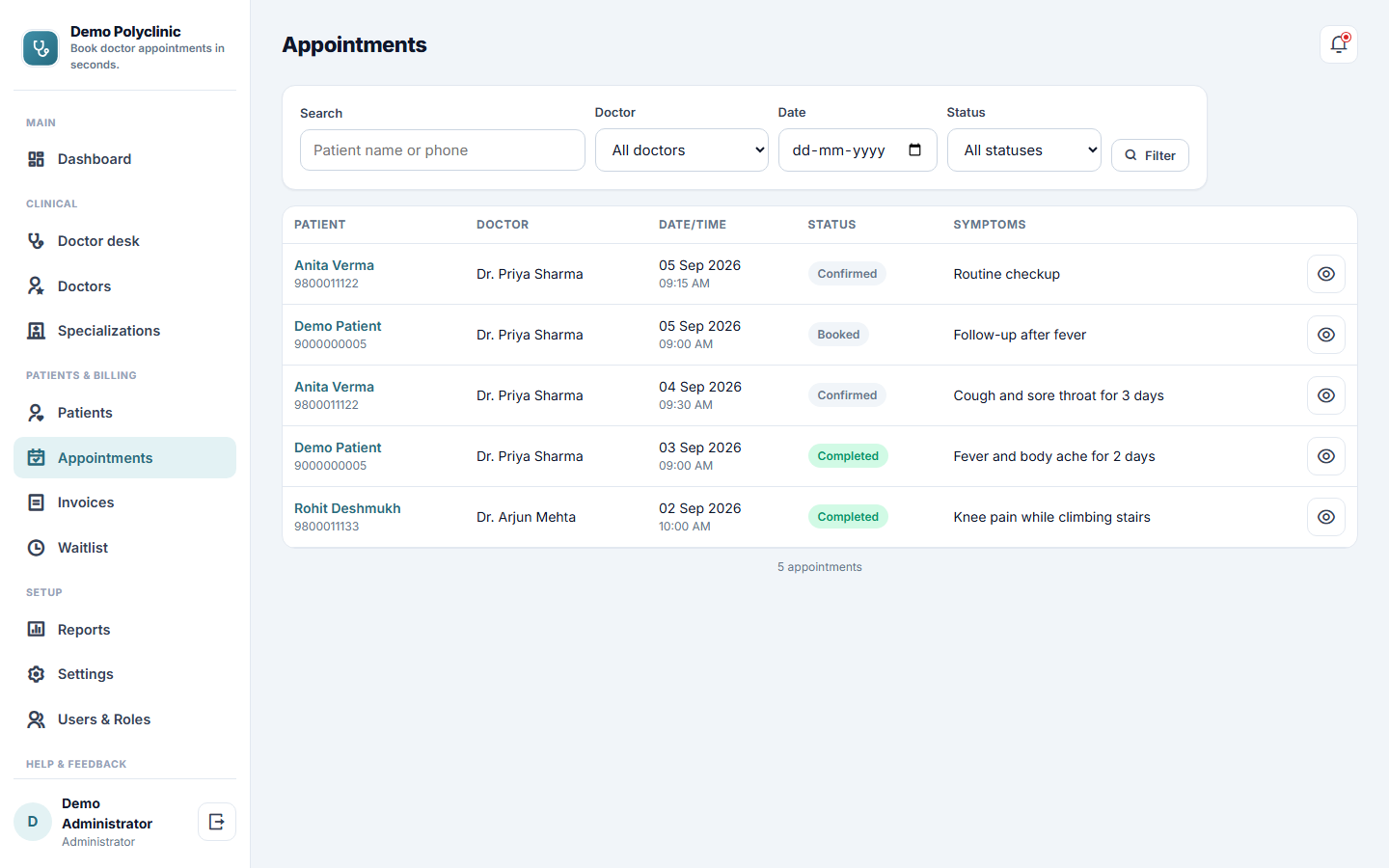Select Appointments in the sidebar

(x=124, y=458)
